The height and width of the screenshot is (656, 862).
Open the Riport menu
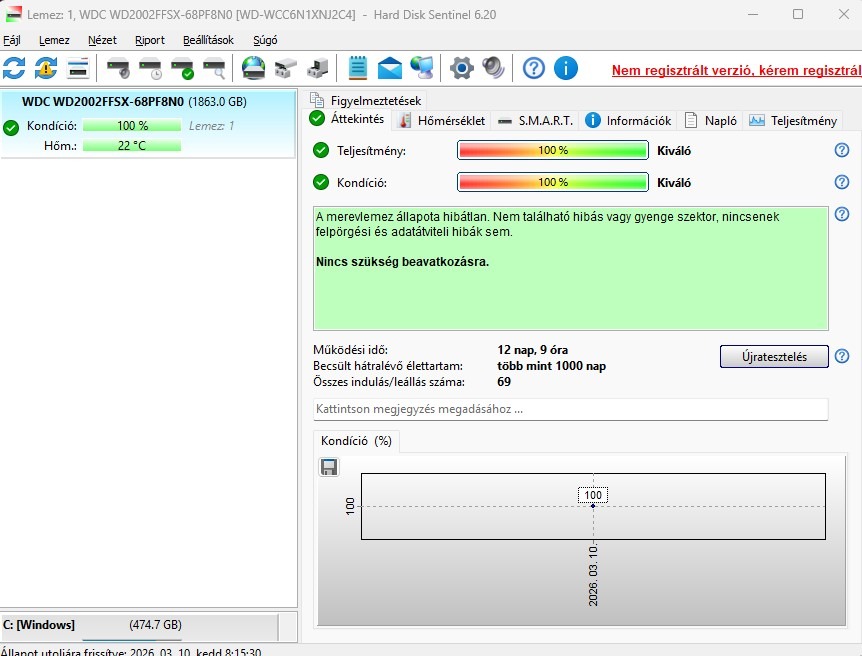[150, 40]
